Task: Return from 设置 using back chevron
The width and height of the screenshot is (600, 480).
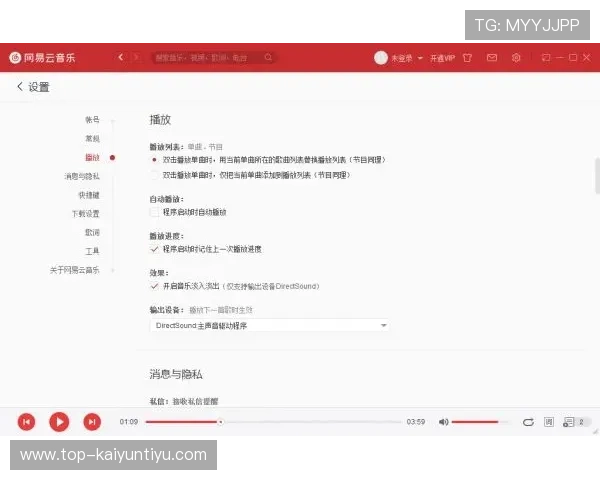Action: (20, 87)
